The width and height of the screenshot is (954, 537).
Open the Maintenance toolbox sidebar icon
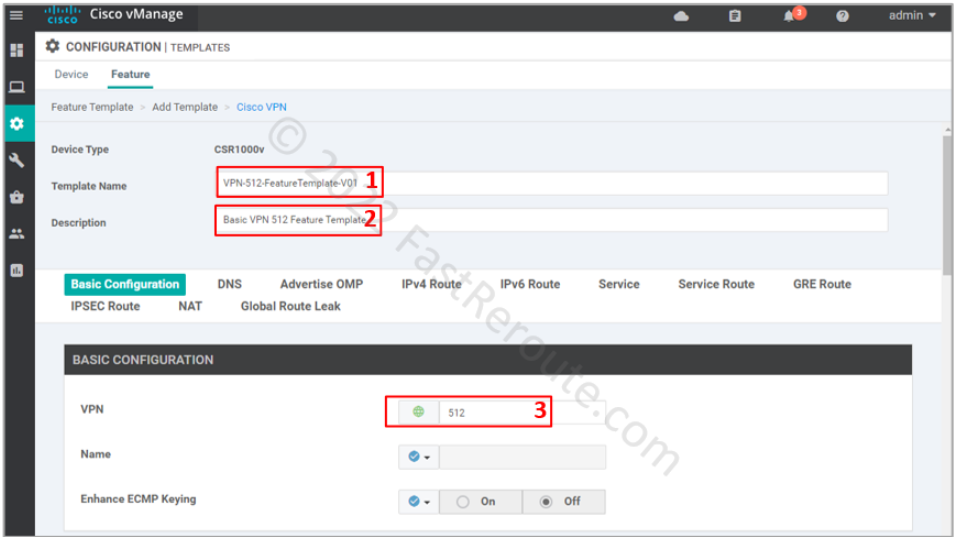click(17, 197)
